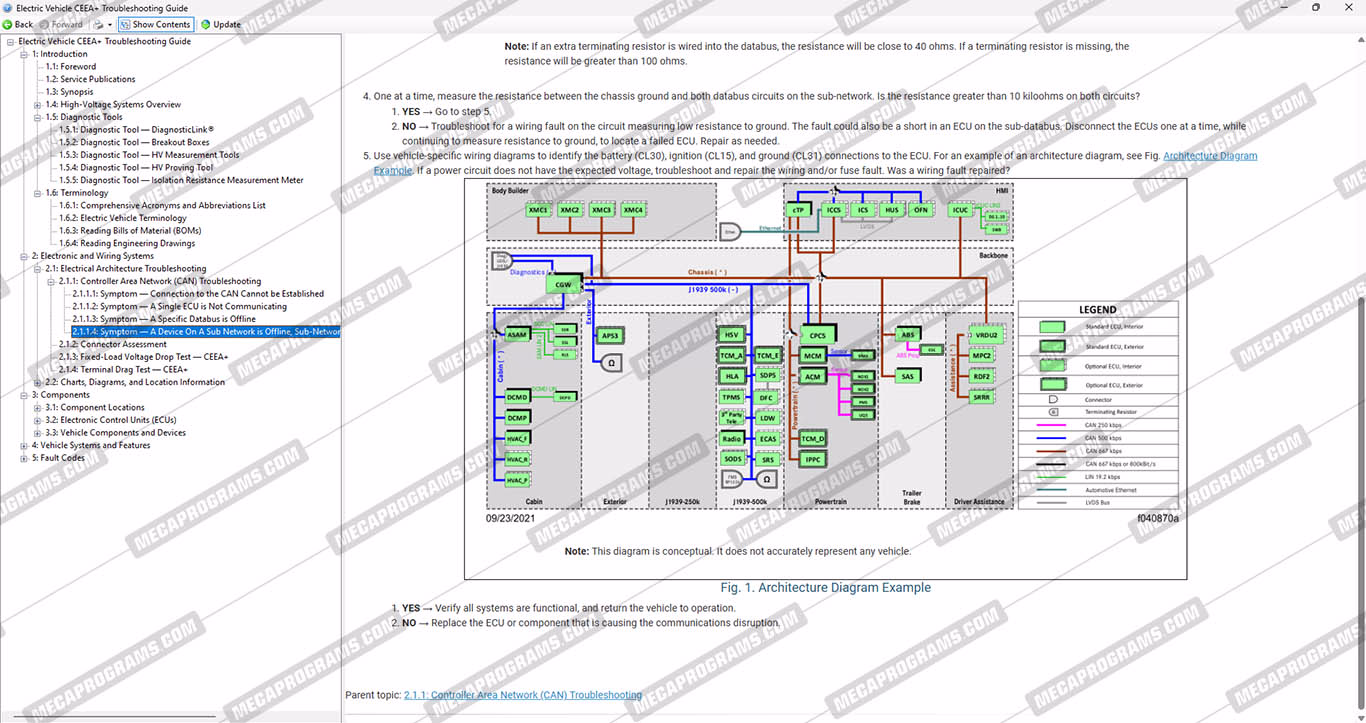Expand 2.2: Charts, Diagrams, and Location
1366x723 pixels.
tap(37, 382)
